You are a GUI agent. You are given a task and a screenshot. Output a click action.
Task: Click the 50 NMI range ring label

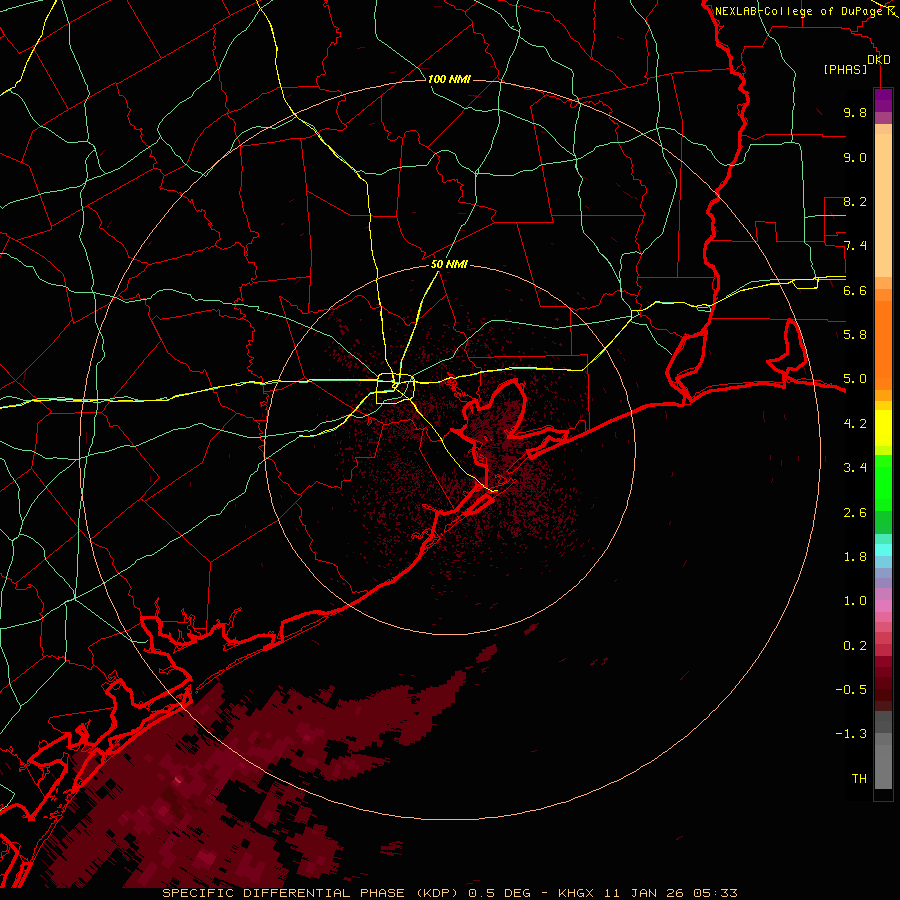[x=449, y=265]
